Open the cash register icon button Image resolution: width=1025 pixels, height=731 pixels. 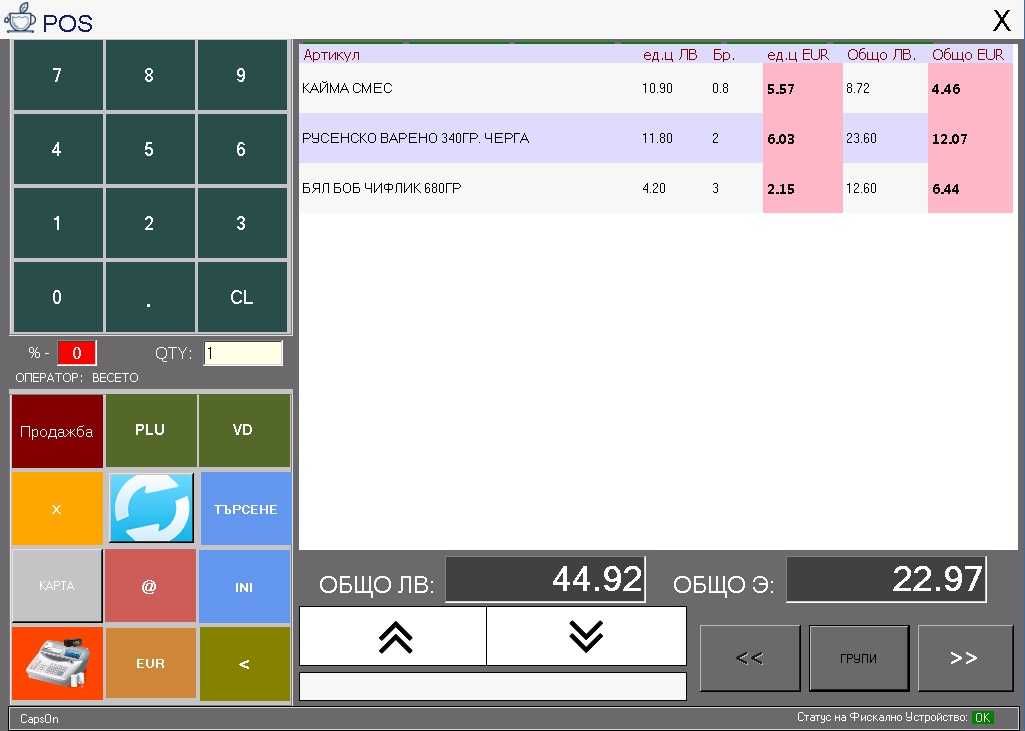(58, 664)
